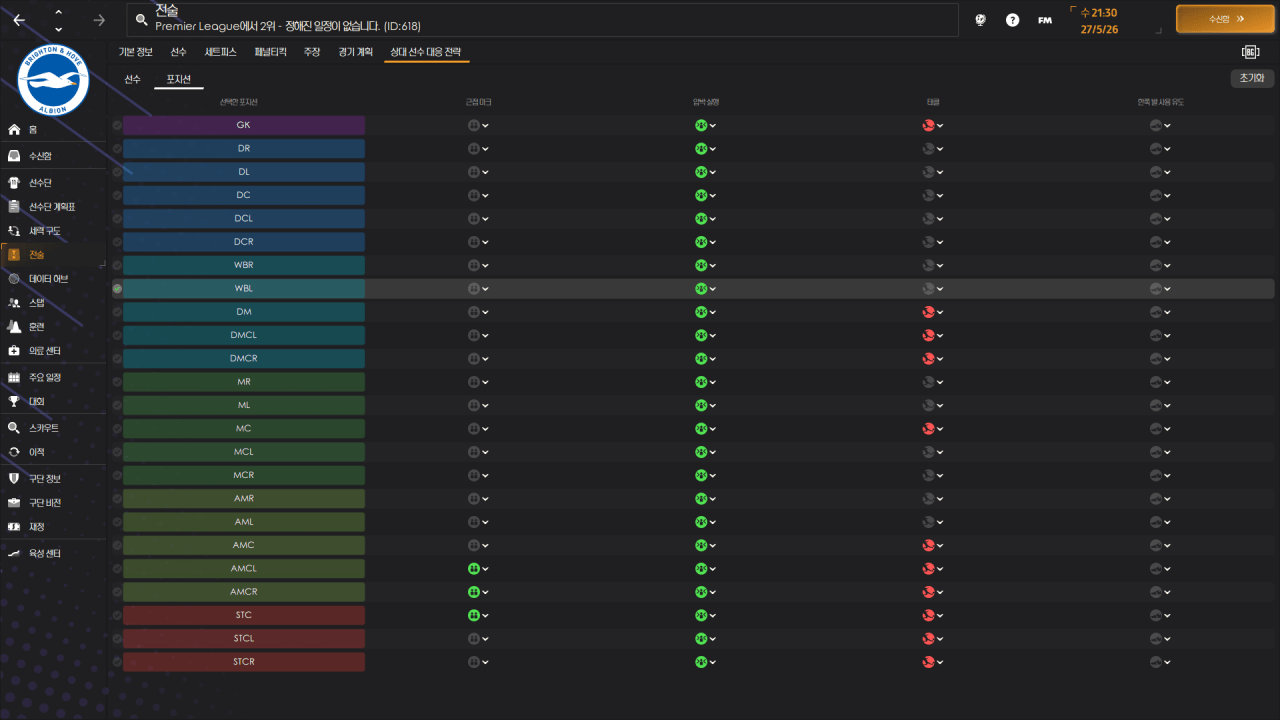
Task: Go forward with the right arrow
Action: [99, 20]
